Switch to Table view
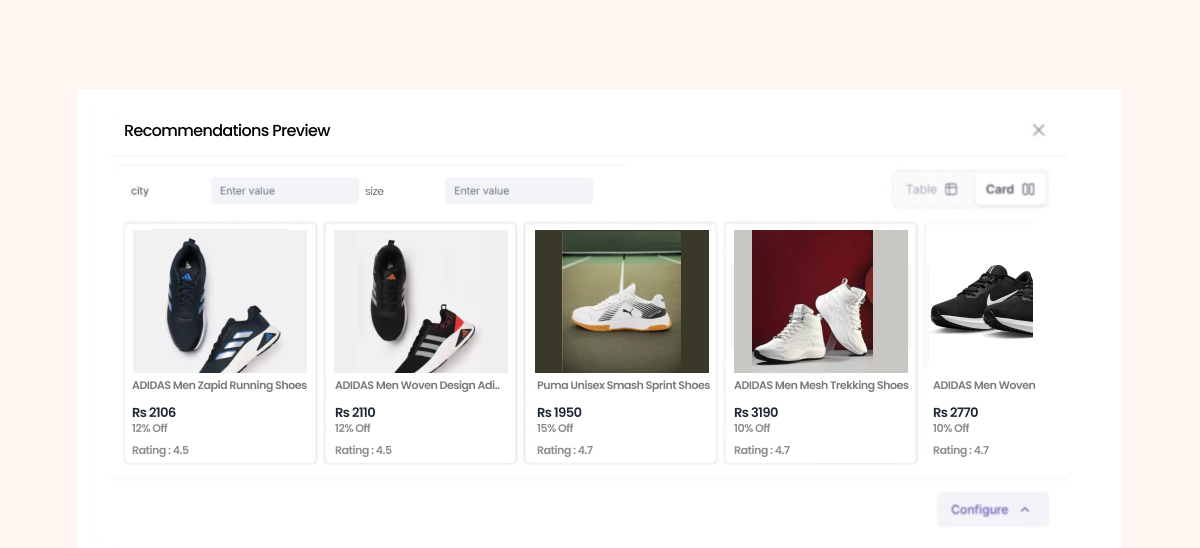Image resolution: width=1200 pixels, height=548 pixels. tap(921, 189)
